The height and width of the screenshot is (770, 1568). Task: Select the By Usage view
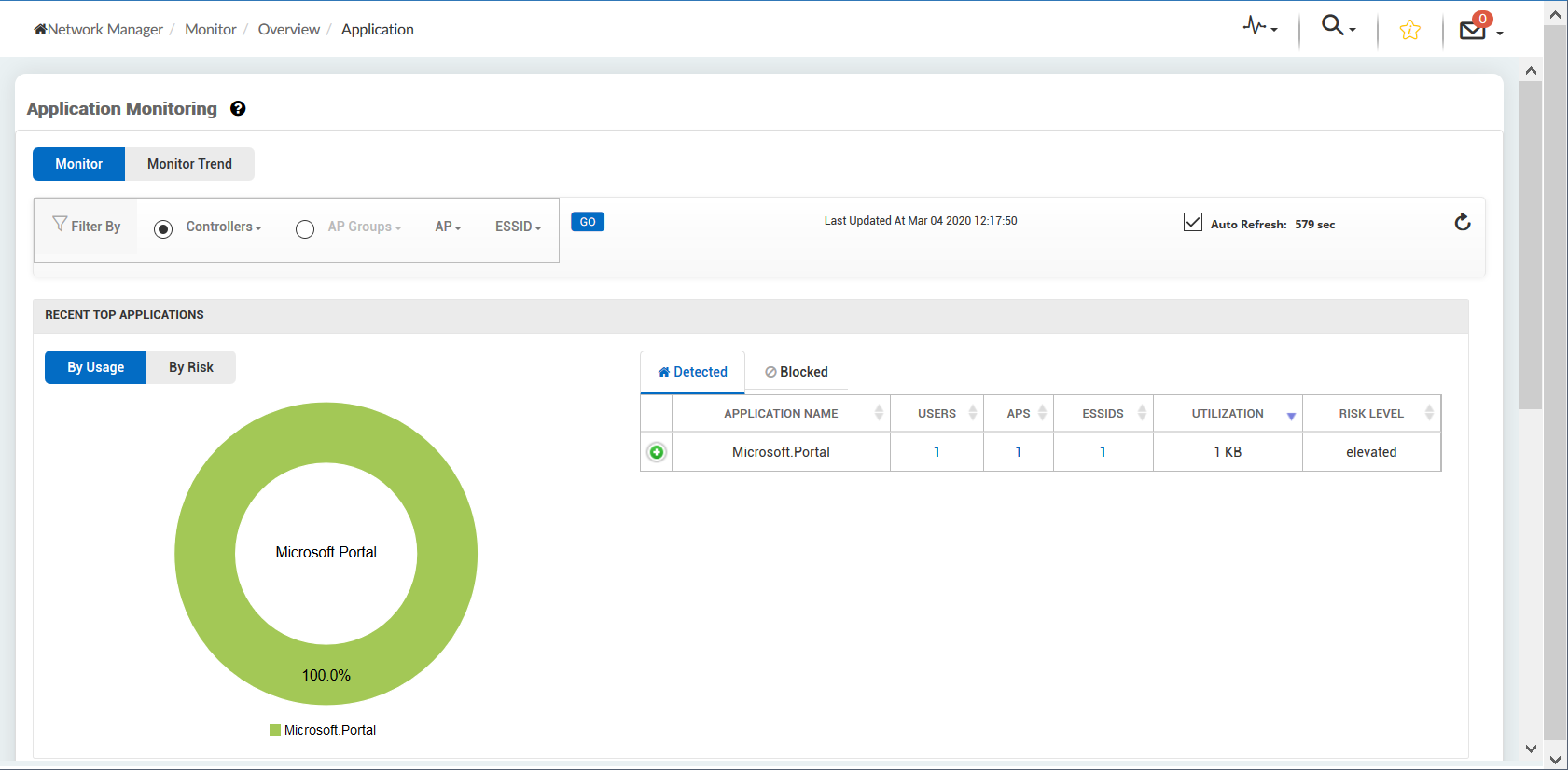tap(95, 367)
